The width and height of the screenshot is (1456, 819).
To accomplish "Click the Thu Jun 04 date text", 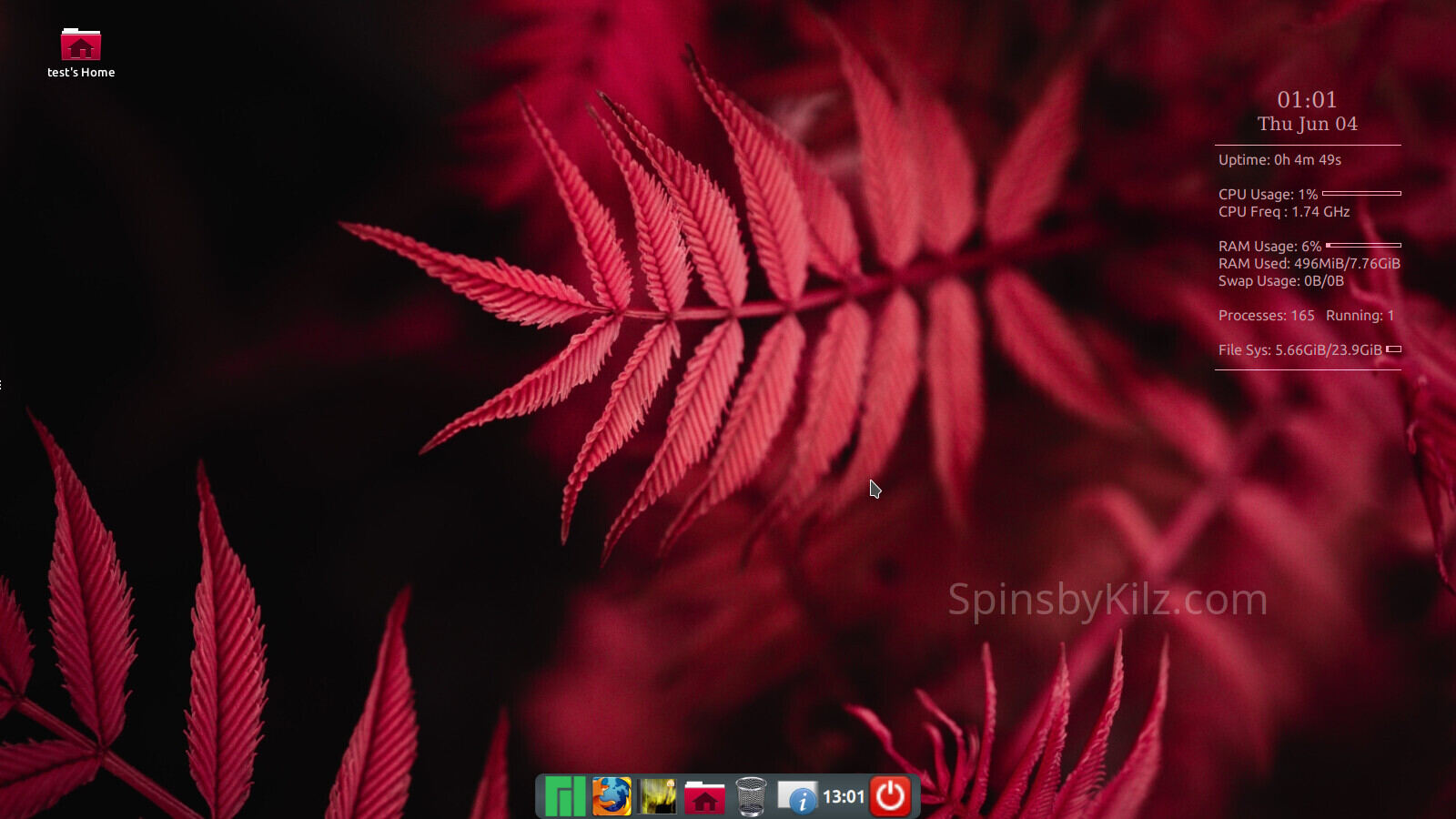I will tap(1307, 124).
